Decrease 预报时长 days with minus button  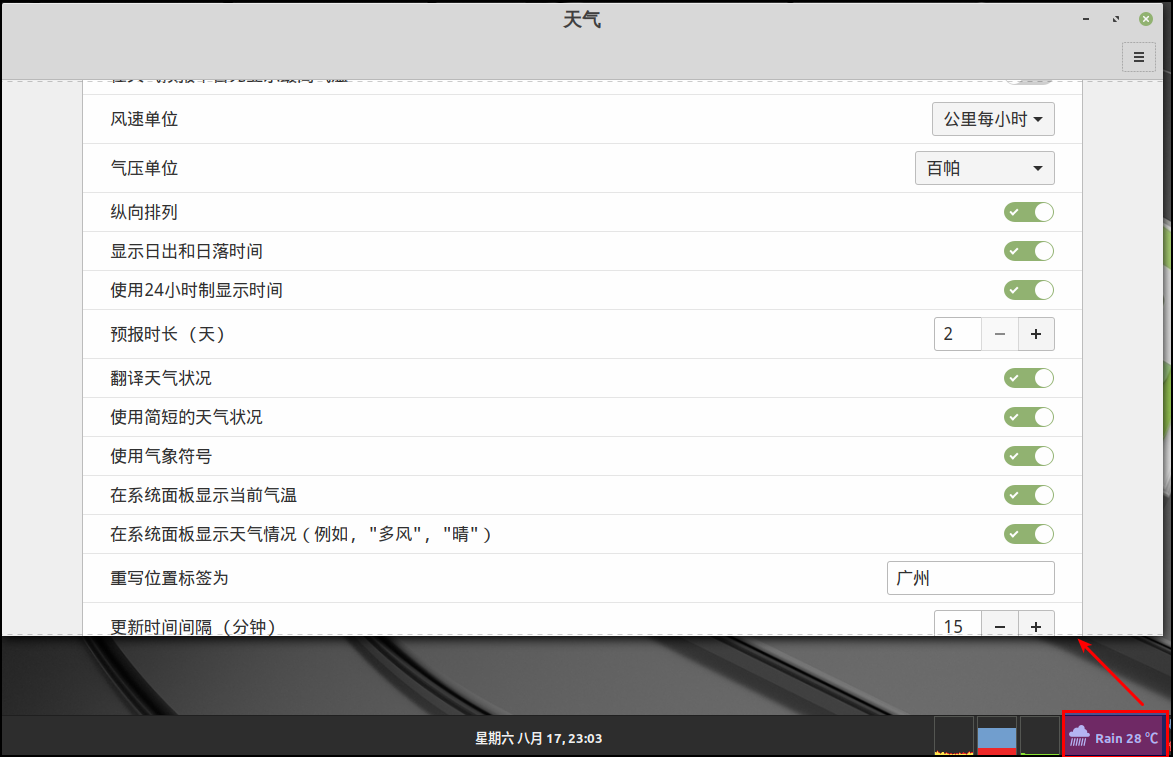click(1000, 334)
